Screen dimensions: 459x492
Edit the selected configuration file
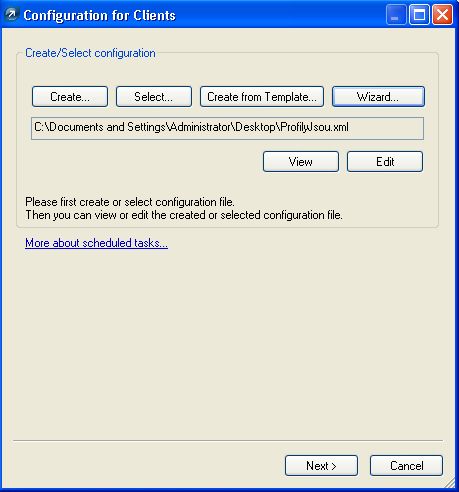(x=385, y=162)
